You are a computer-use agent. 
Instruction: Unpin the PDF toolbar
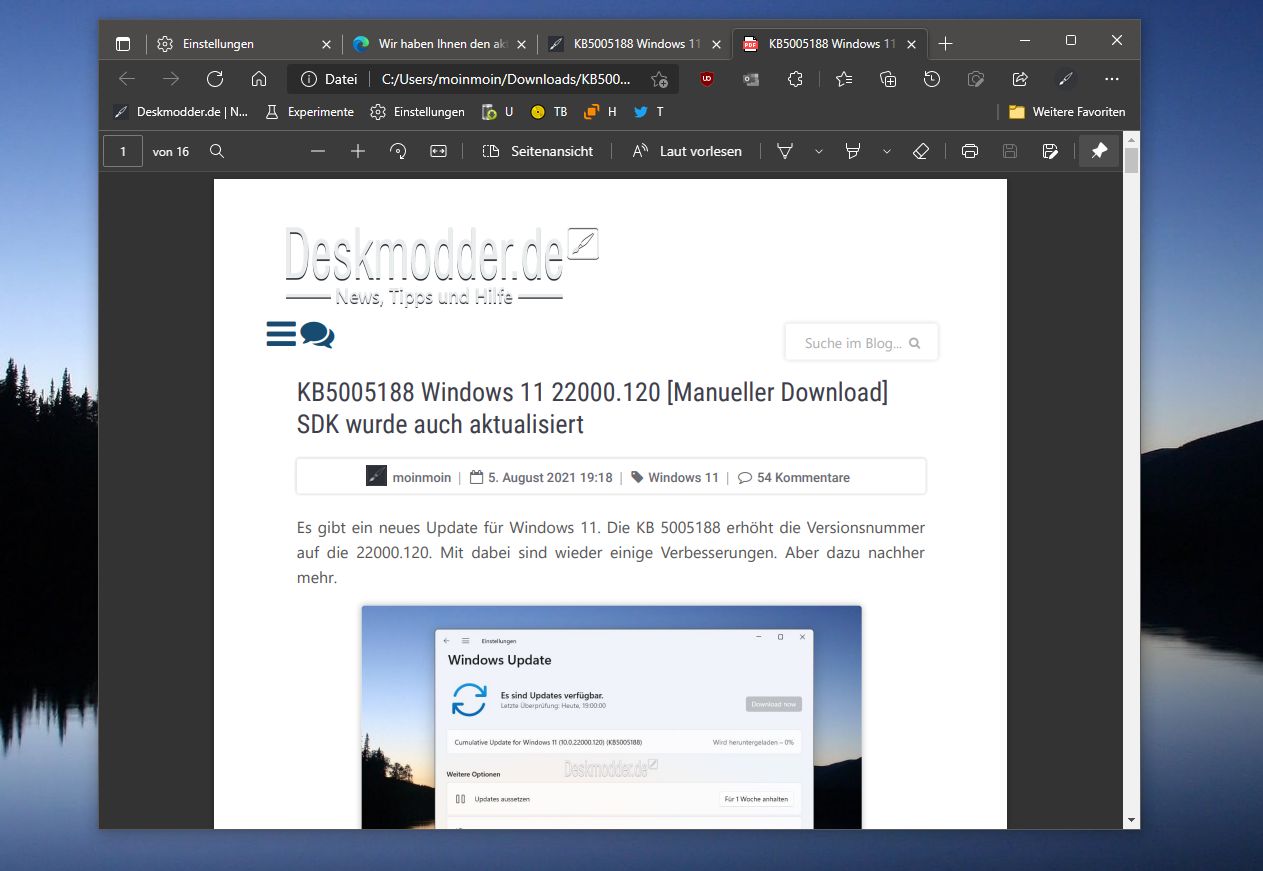pyautogui.click(x=1099, y=151)
